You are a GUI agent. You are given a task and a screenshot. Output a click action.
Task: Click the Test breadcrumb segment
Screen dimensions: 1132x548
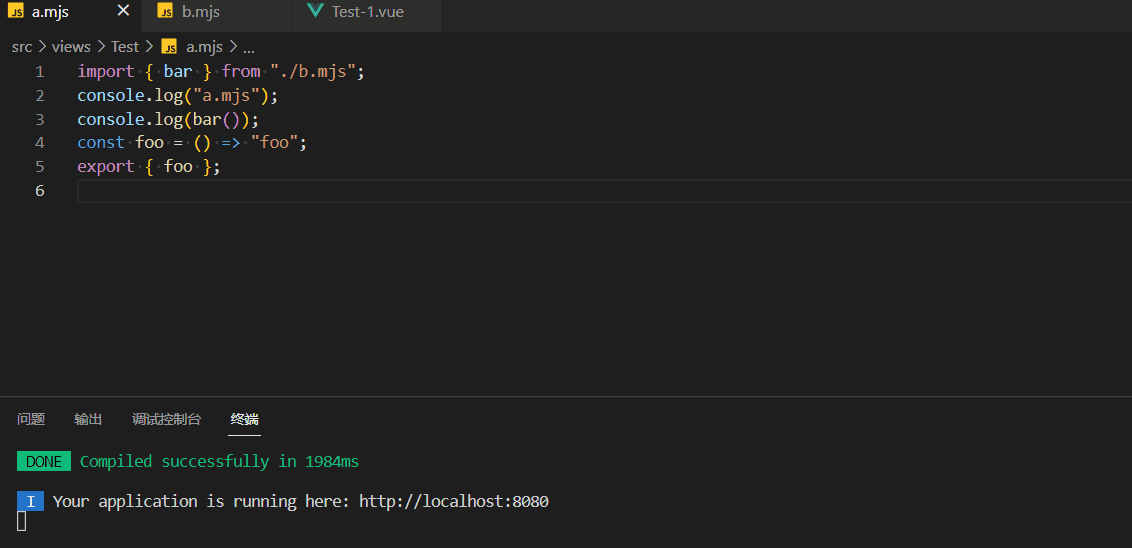point(124,47)
